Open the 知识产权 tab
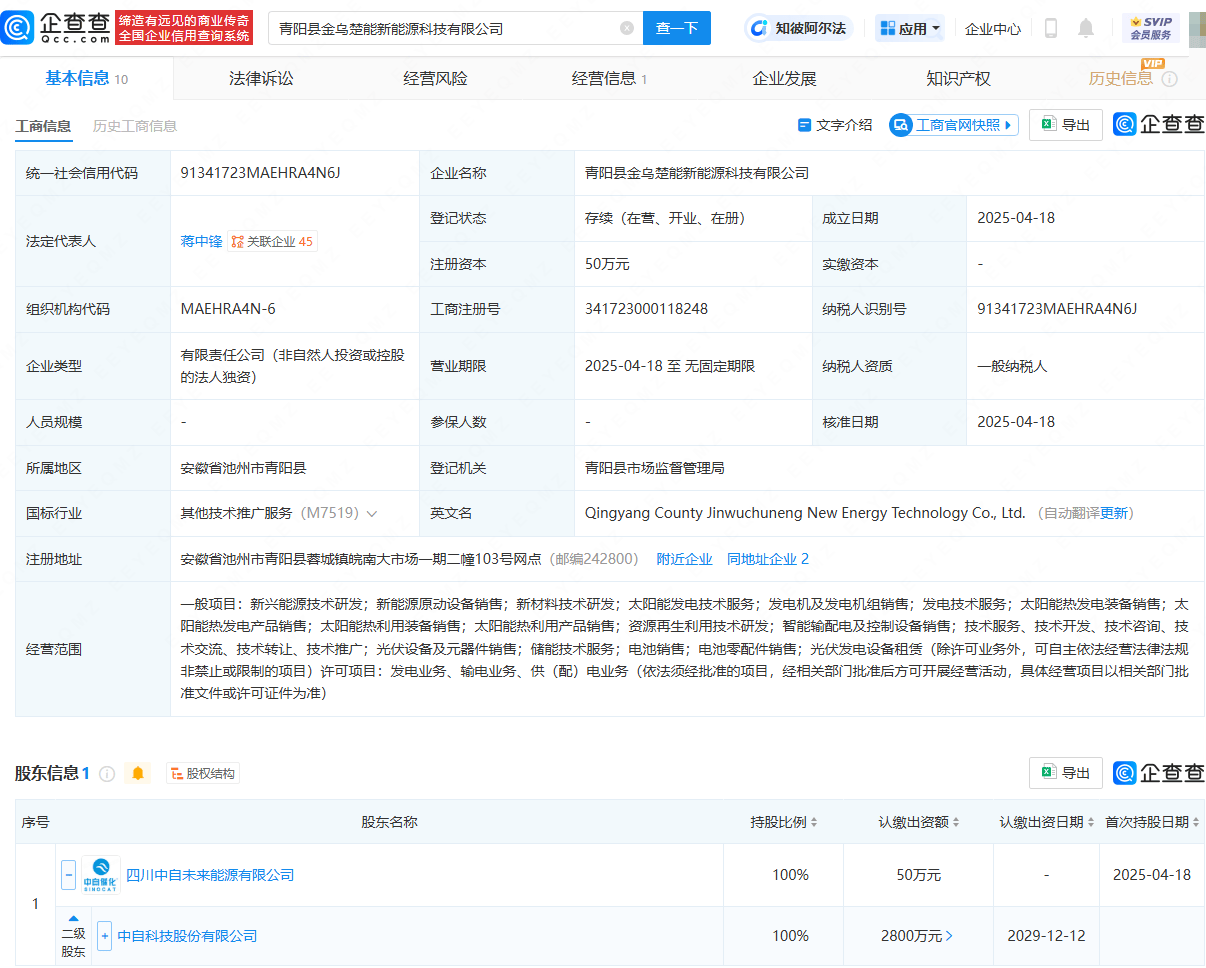This screenshot has height=968, width=1206. click(957, 78)
